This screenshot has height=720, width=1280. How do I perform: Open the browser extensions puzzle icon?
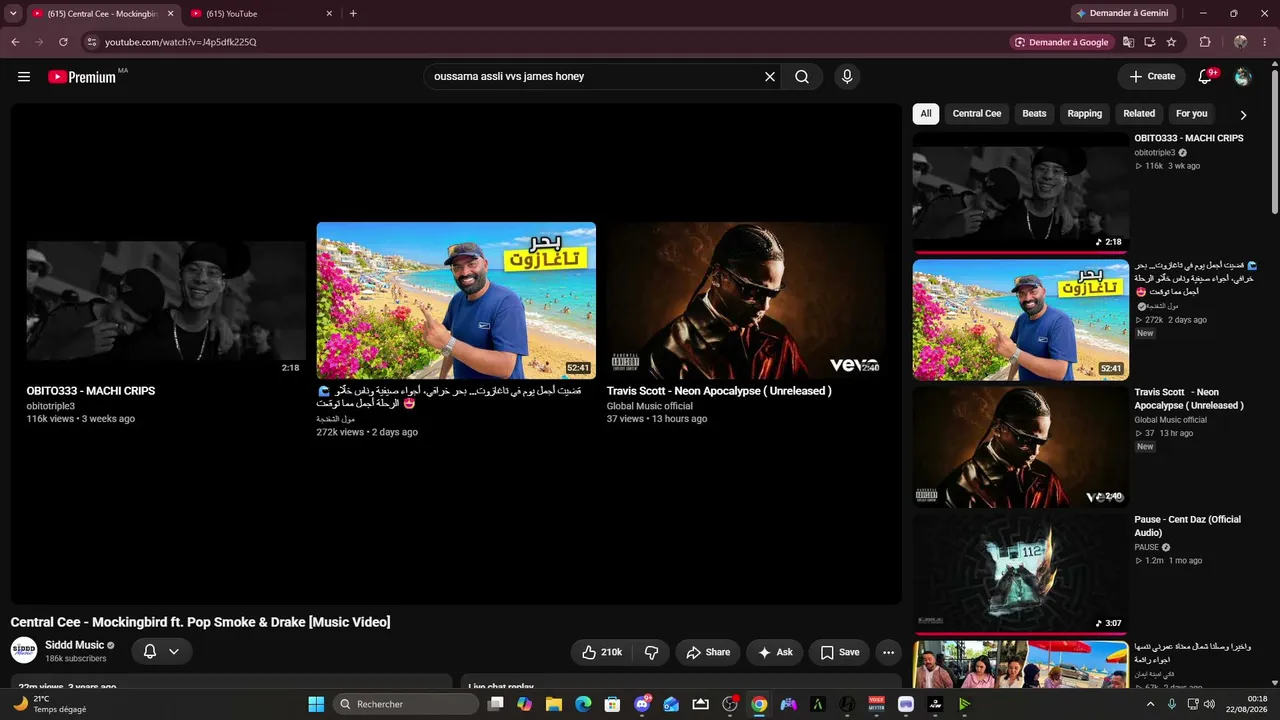(x=1205, y=42)
